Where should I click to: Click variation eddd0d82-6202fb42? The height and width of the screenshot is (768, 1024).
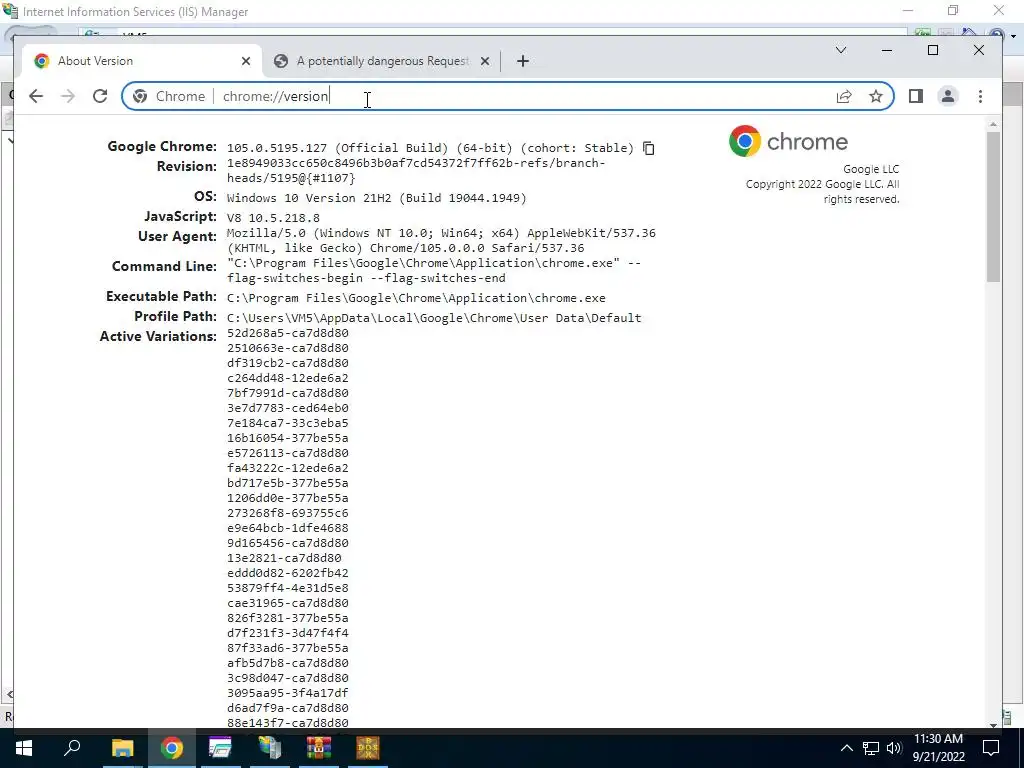click(287, 573)
